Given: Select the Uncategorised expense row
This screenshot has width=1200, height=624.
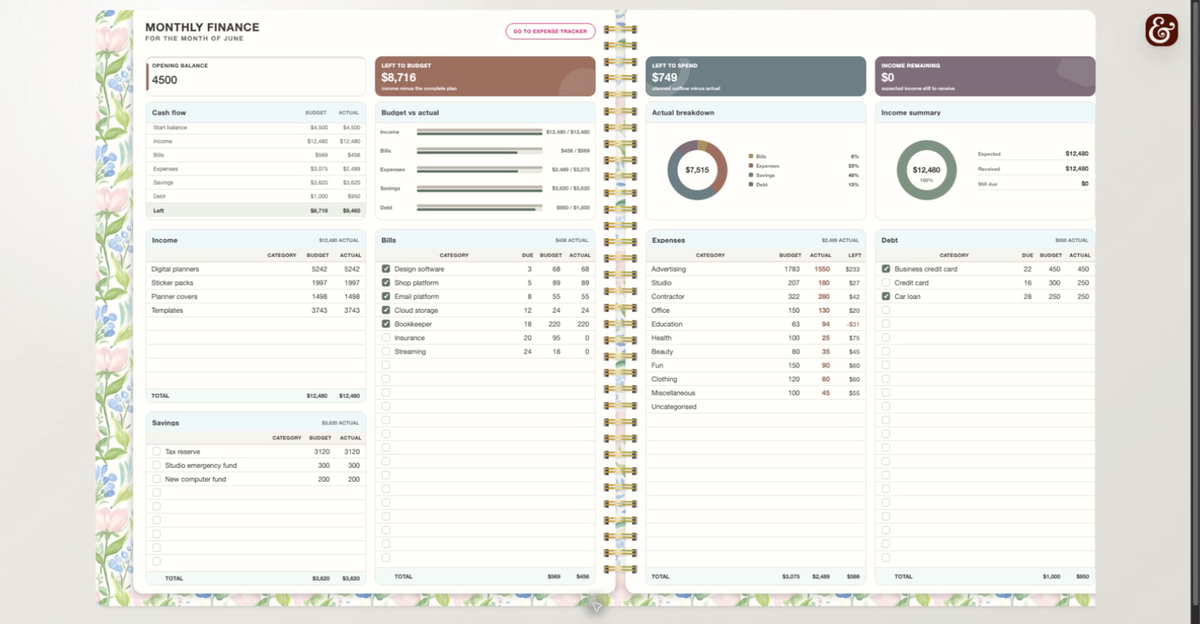Looking at the screenshot, I should pos(755,407).
